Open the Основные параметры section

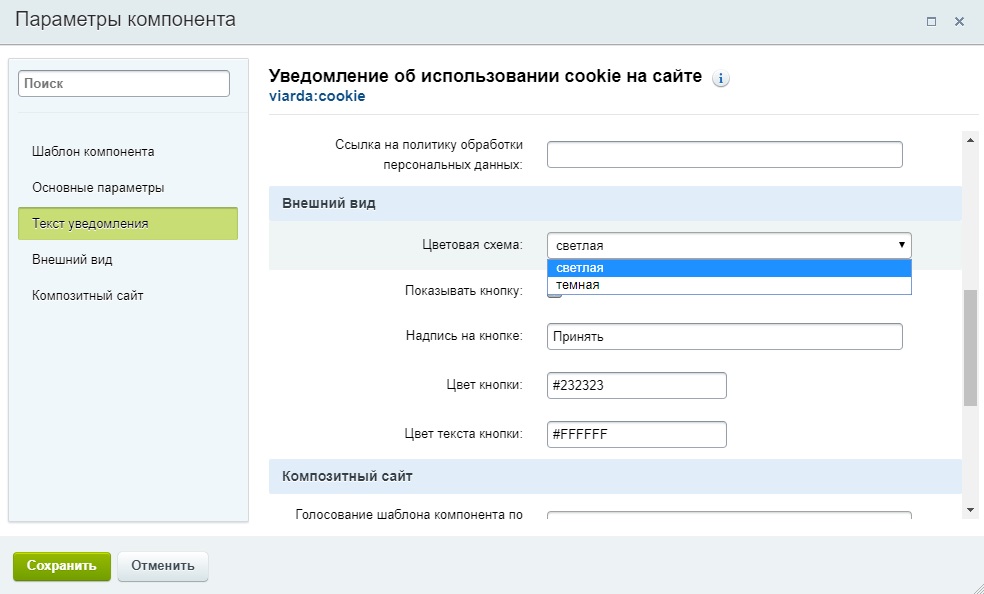pos(90,187)
